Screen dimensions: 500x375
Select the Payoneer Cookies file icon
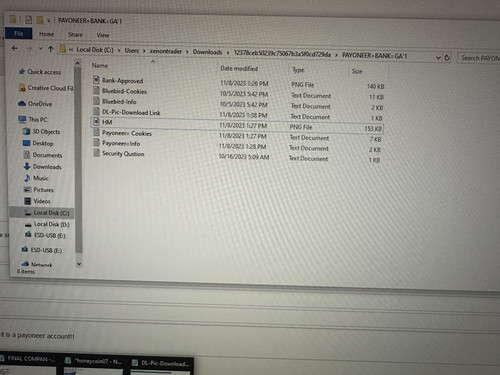96,132
